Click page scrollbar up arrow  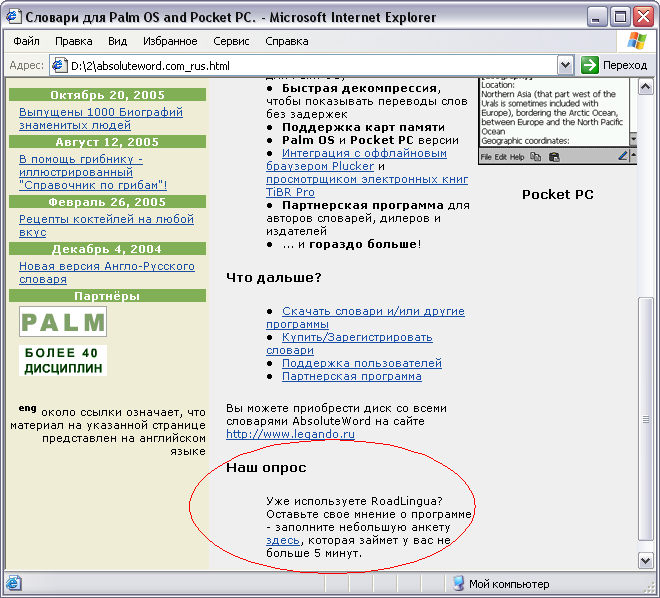[646, 87]
